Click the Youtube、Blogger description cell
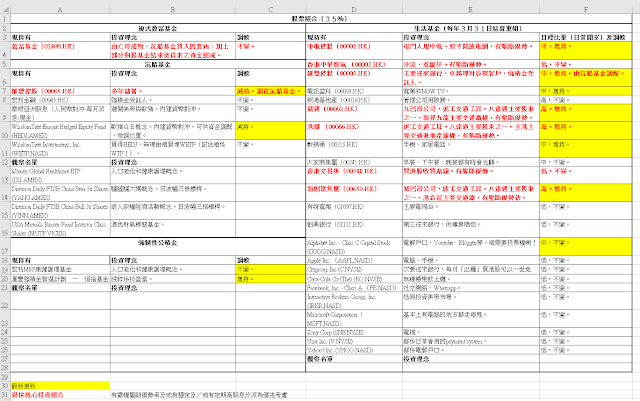 (x=471, y=247)
